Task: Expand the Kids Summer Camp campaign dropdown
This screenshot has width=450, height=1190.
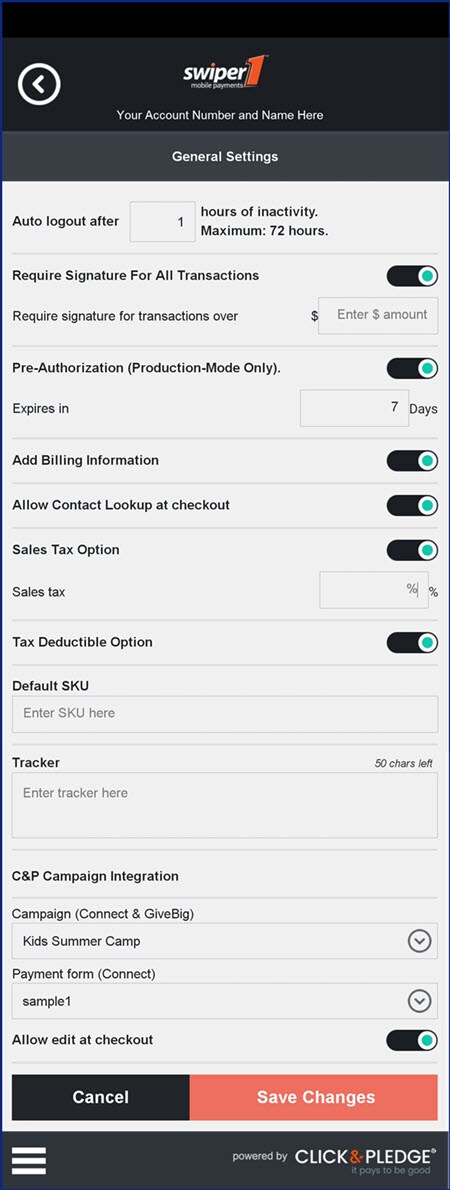Action: tap(225, 941)
